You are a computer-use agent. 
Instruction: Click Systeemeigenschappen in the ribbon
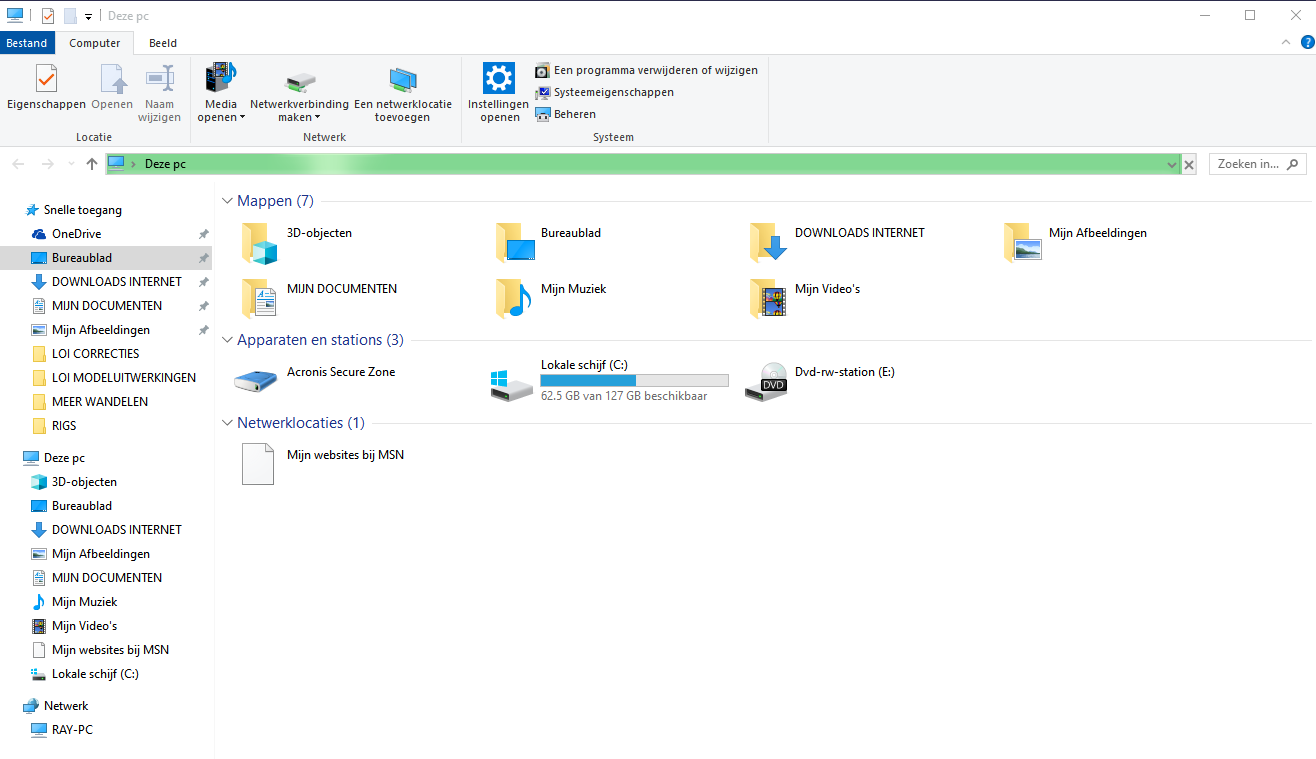pyautogui.click(x=613, y=92)
